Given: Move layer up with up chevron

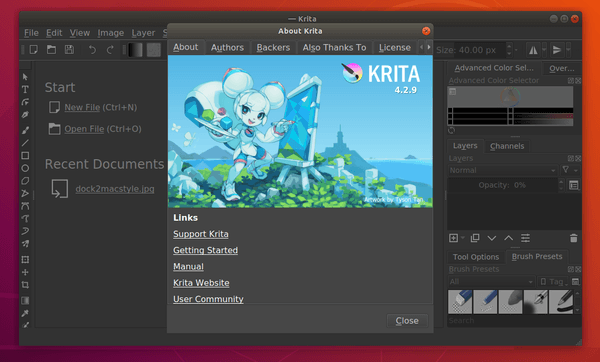Looking at the screenshot, I should (509, 238).
